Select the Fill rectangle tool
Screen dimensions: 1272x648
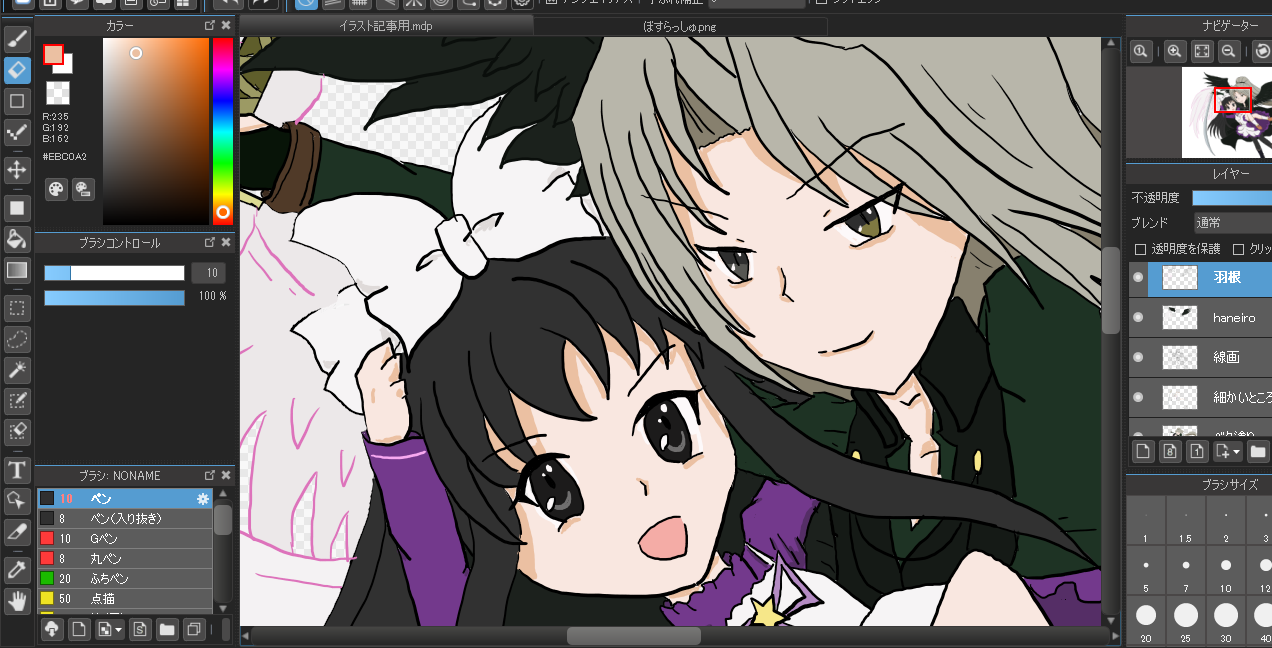[x=17, y=208]
